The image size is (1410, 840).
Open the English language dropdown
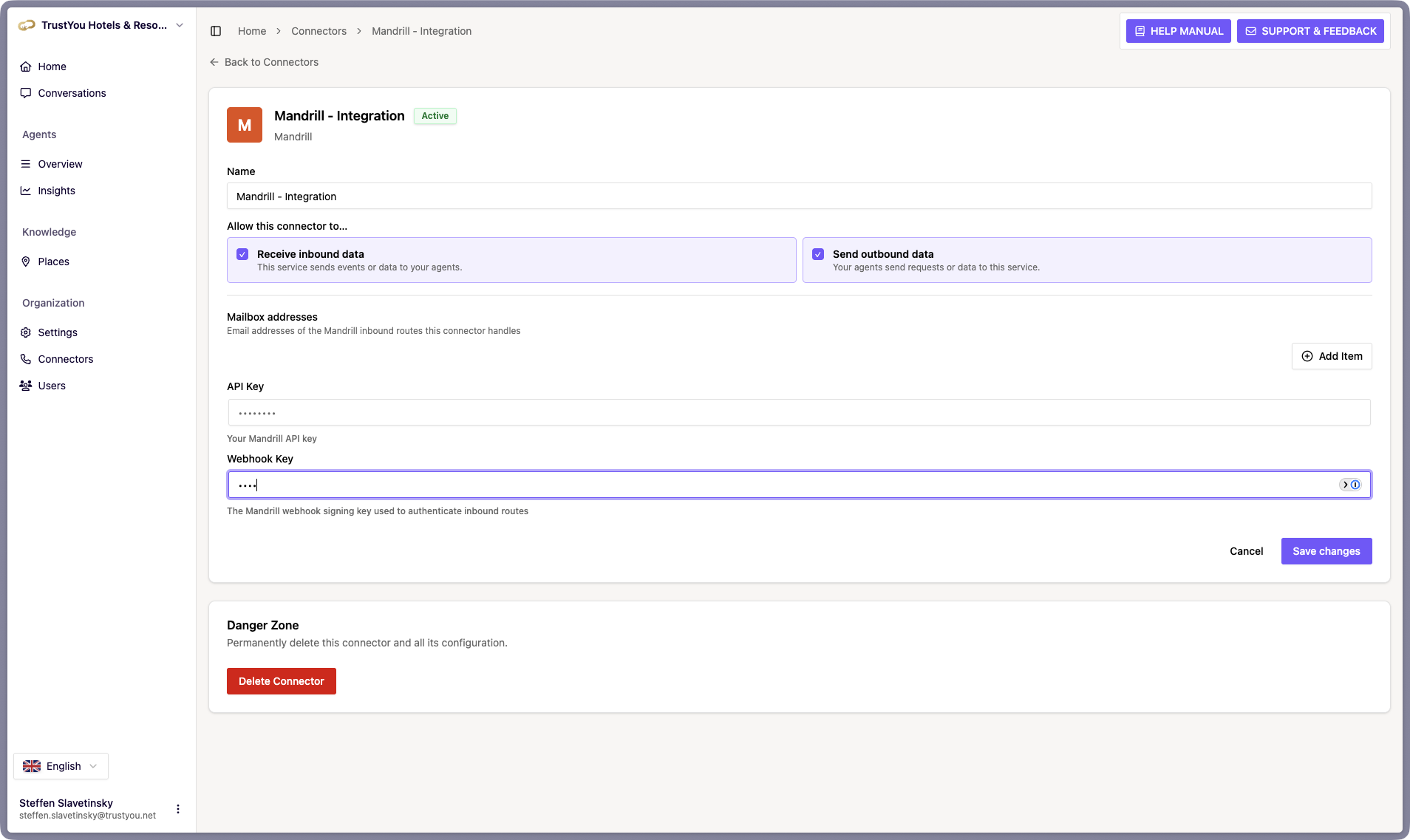point(61,766)
